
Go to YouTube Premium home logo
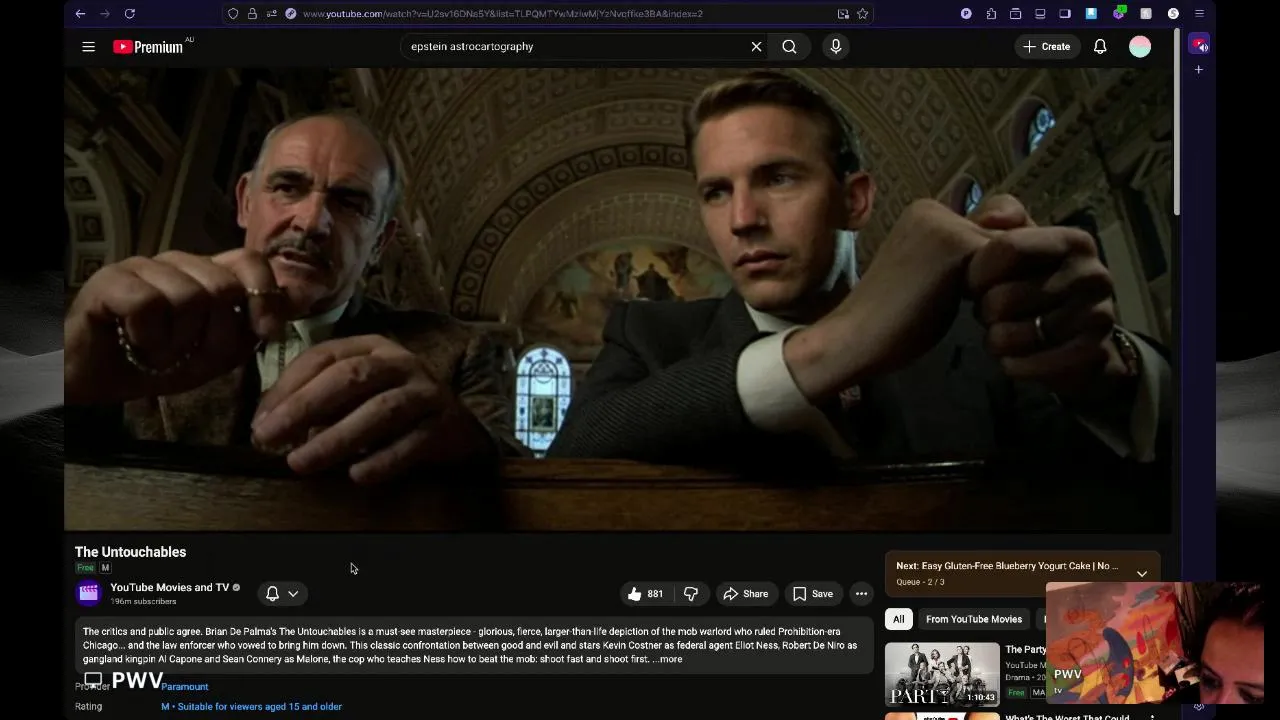[x=148, y=46]
